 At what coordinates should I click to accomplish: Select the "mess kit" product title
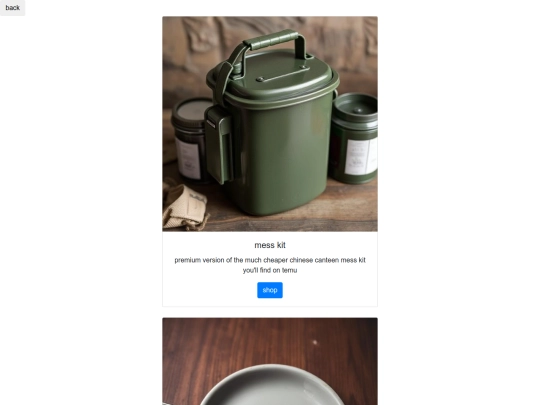tap(270, 245)
